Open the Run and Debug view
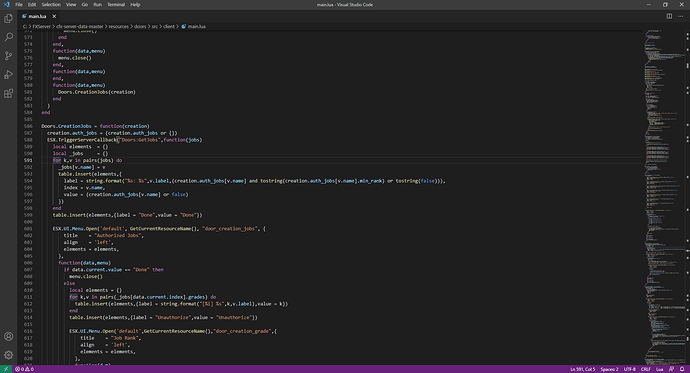Screen dimensions: 690x373 point(8,75)
